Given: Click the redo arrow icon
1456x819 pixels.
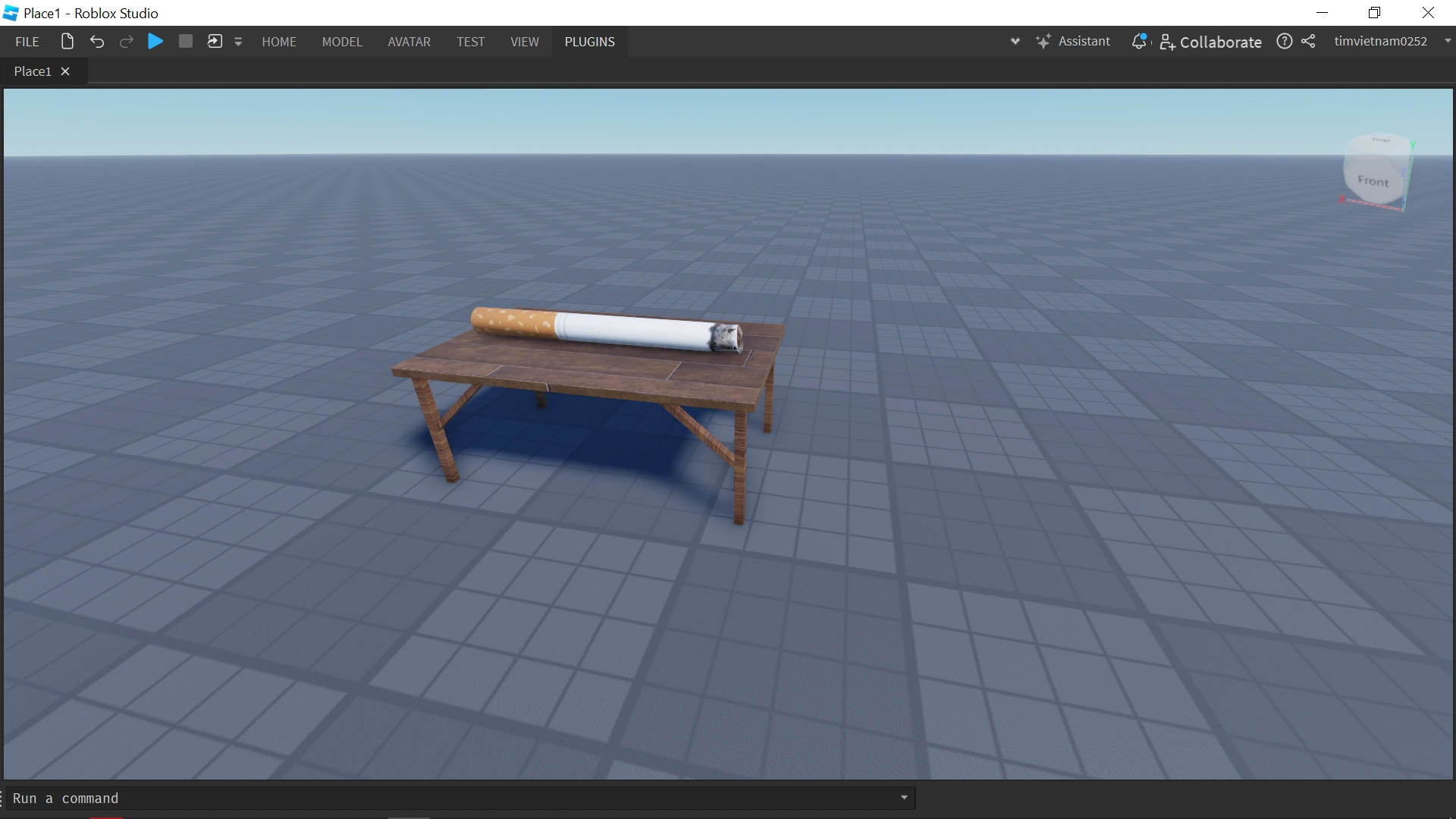Looking at the screenshot, I should 127,42.
